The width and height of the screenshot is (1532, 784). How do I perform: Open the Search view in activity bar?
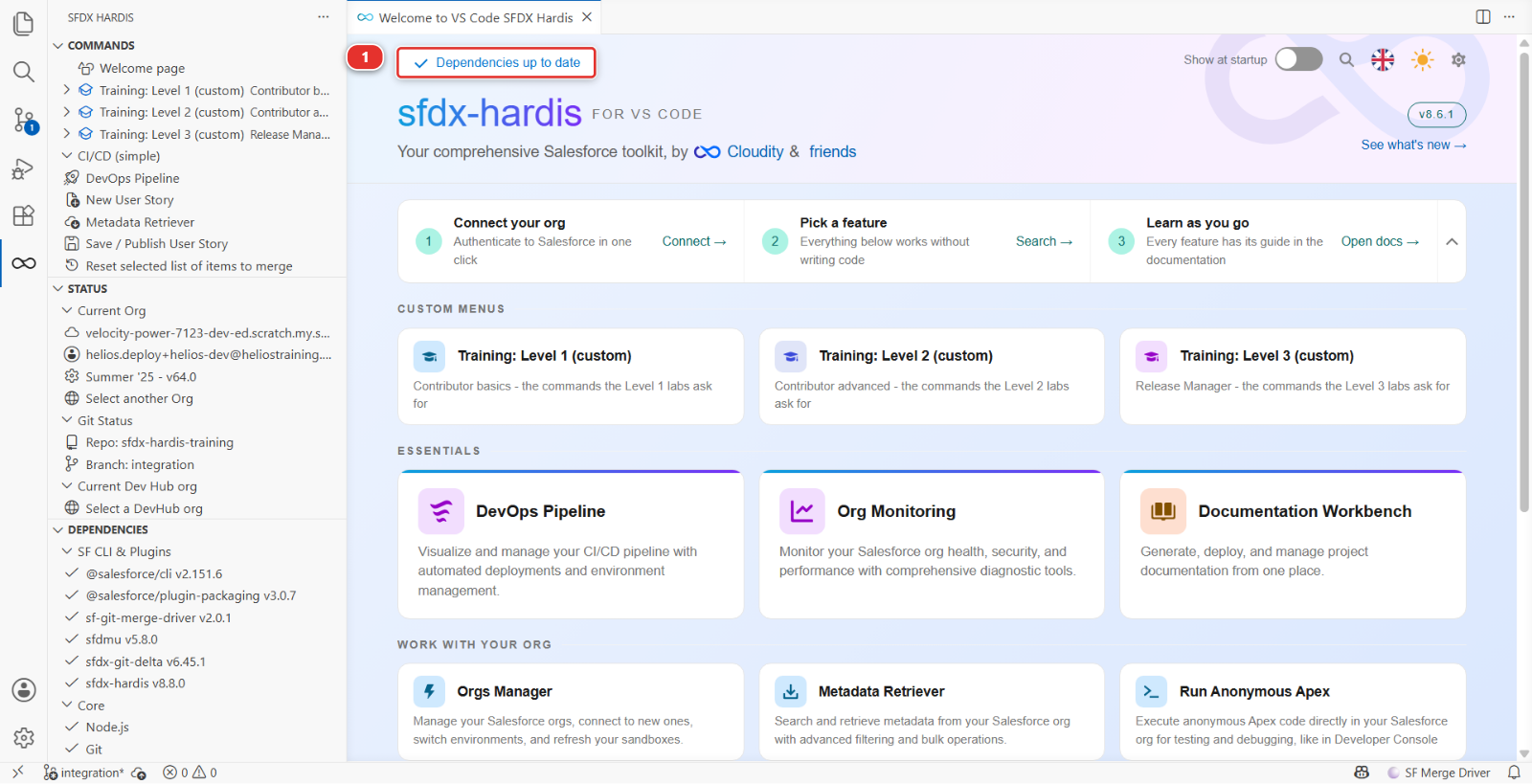tap(24, 72)
